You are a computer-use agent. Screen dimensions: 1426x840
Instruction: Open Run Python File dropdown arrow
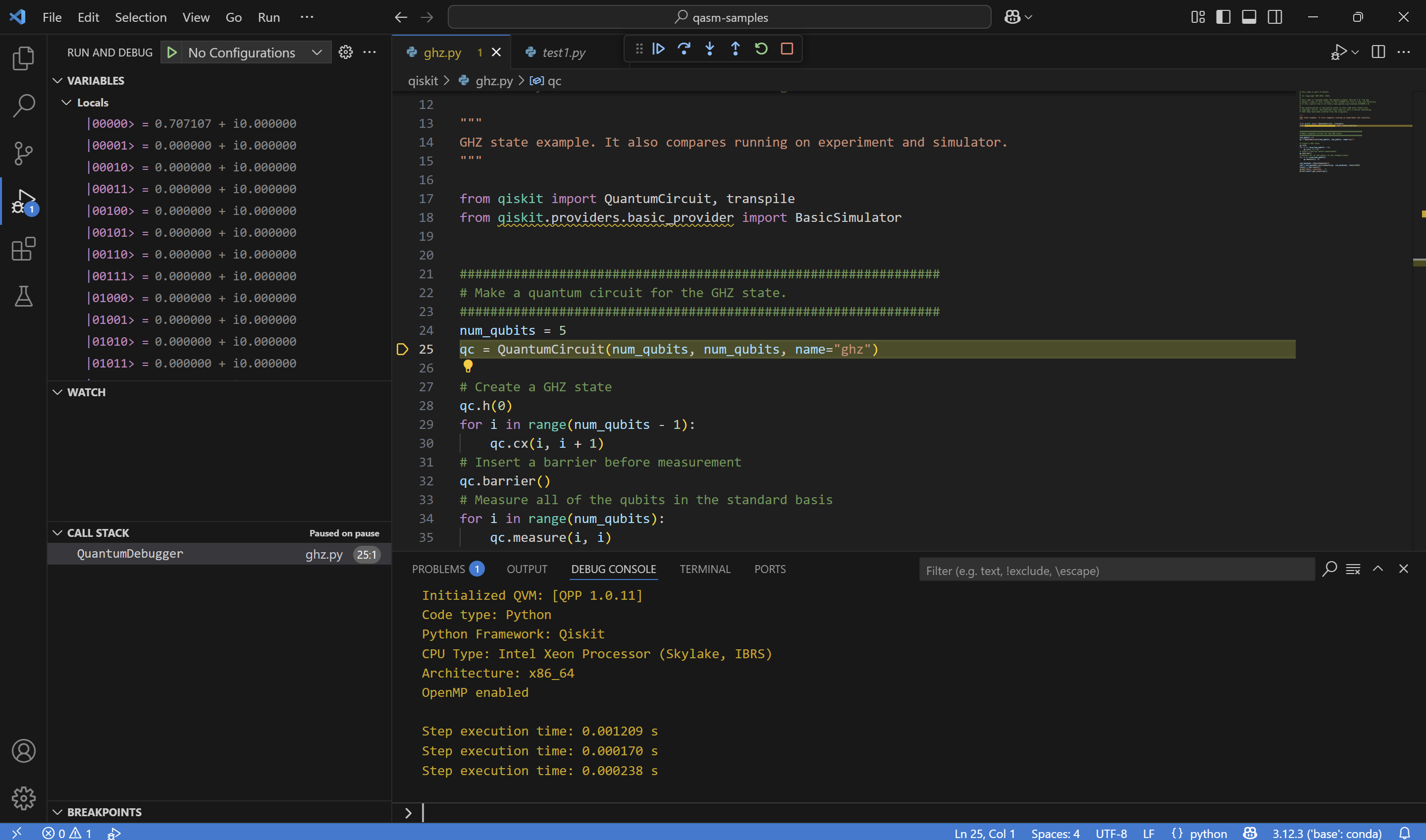point(1355,52)
